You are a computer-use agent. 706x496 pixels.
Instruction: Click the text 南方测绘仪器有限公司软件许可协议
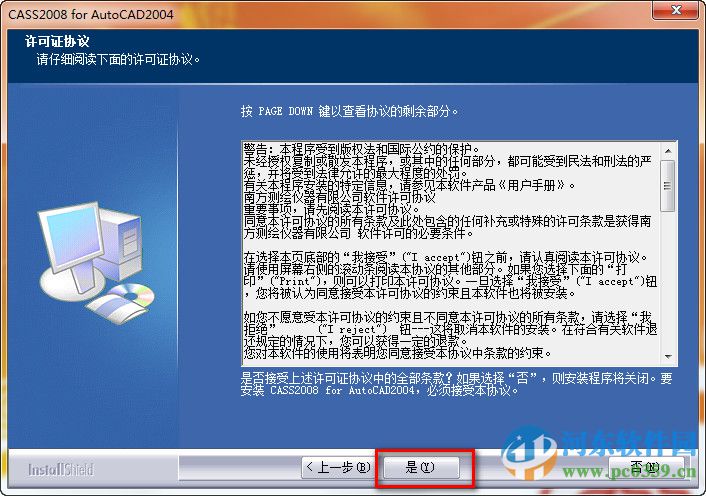click(x=339, y=197)
